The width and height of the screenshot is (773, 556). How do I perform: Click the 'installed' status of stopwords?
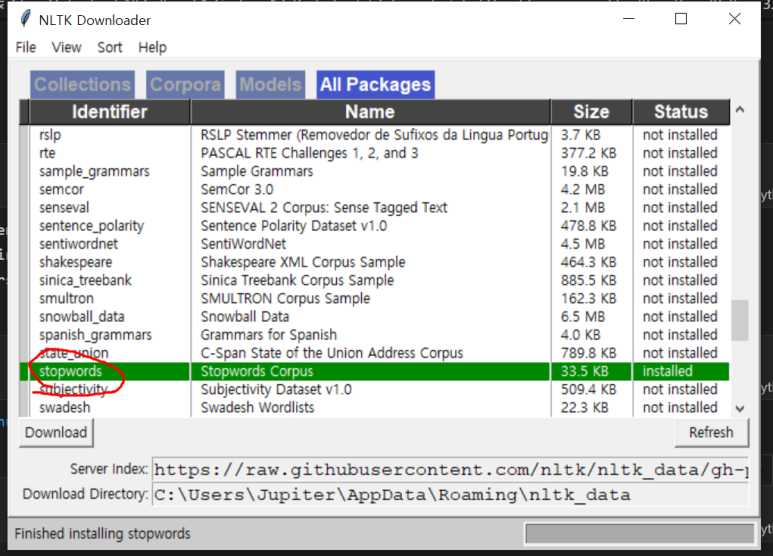point(668,371)
